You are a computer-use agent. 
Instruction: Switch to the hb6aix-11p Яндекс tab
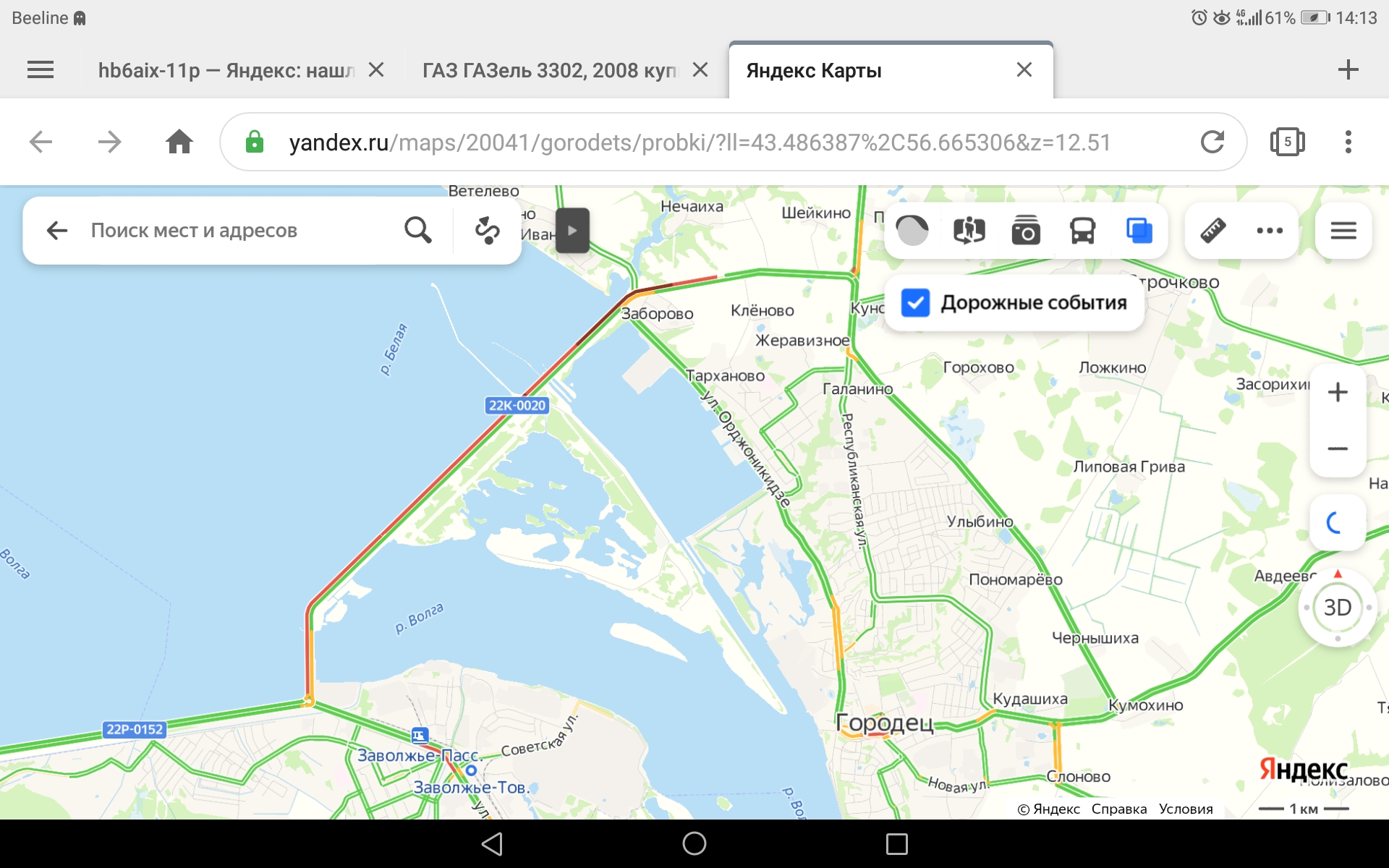pyautogui.click(x=226, y=70)
